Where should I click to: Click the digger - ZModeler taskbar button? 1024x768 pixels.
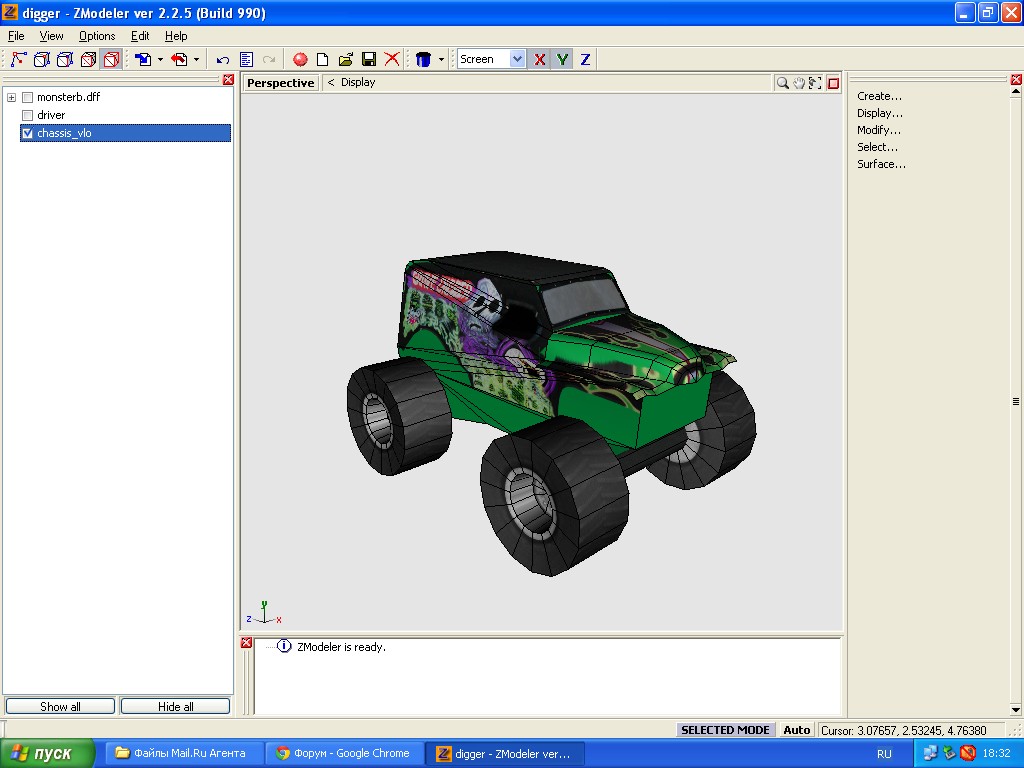point(504,754)
